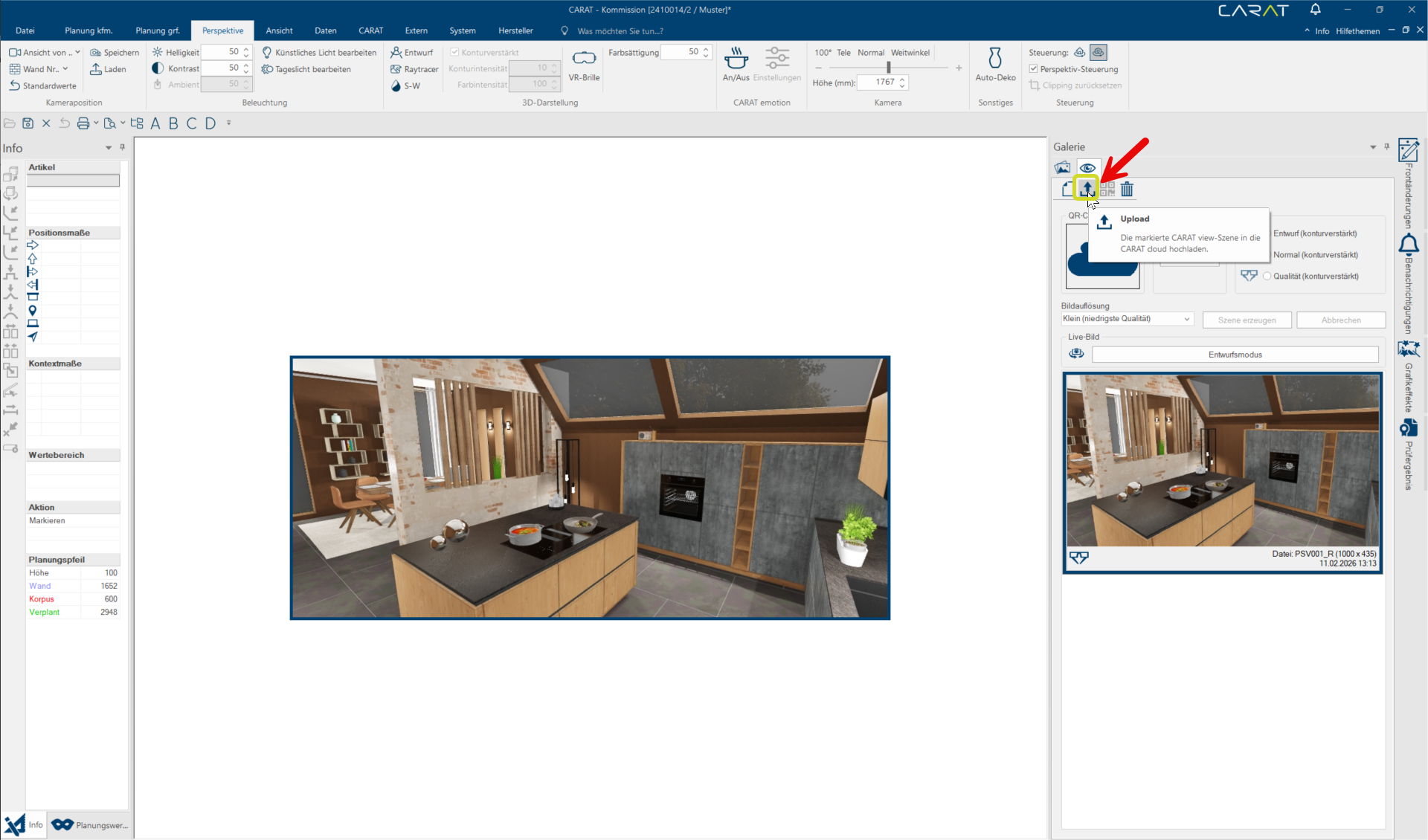This screenshot has width=1428, height=840.
Task: Select Qualität (konturverstärkt) radio option
Action: 1267,277
